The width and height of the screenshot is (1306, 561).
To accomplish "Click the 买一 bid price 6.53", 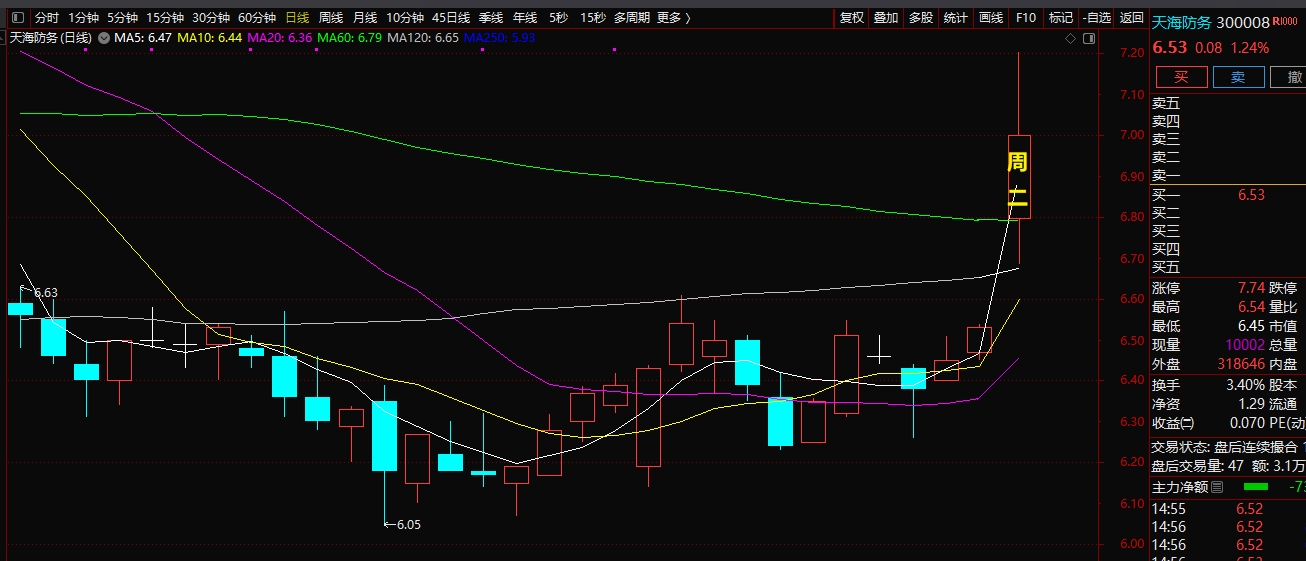I will (x=1251, y=195).
